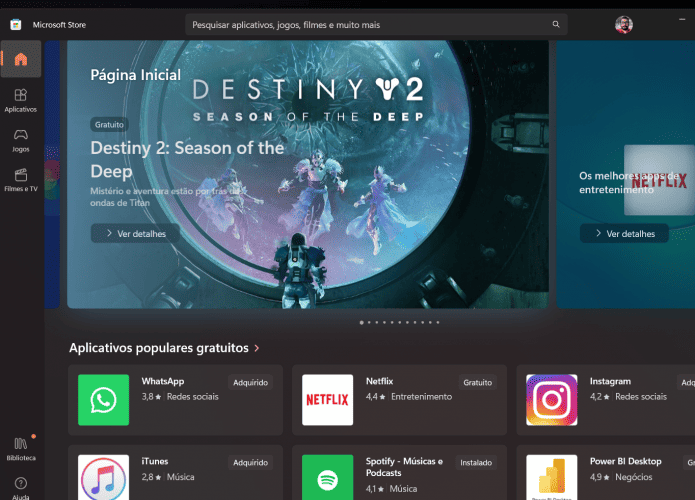Select the last carousel page dot

tap(437, 322)
